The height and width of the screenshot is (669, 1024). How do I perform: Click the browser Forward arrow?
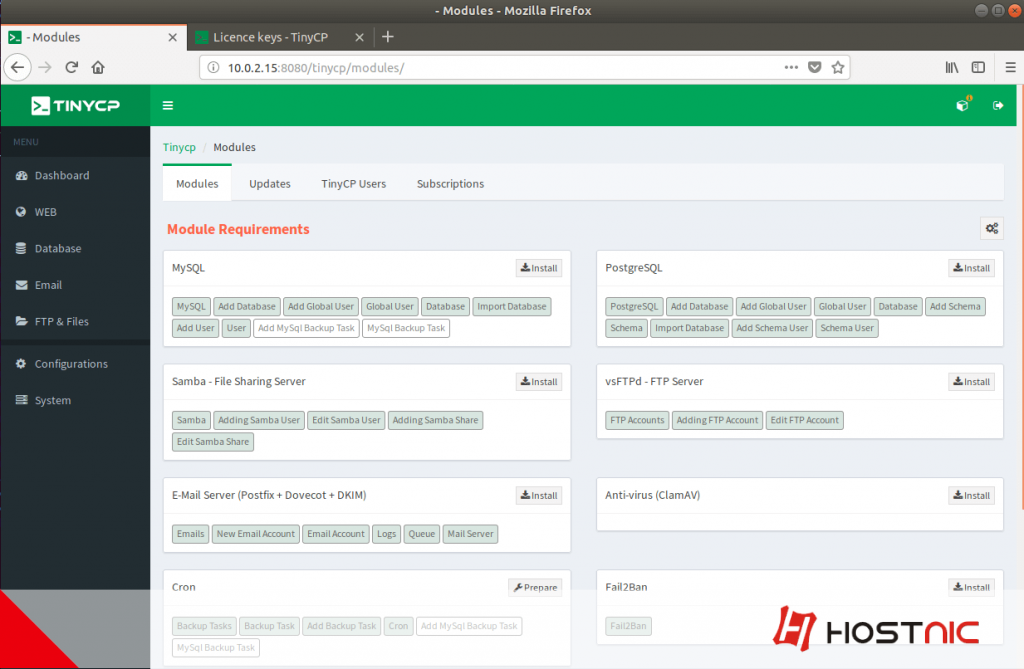[44, 67]
